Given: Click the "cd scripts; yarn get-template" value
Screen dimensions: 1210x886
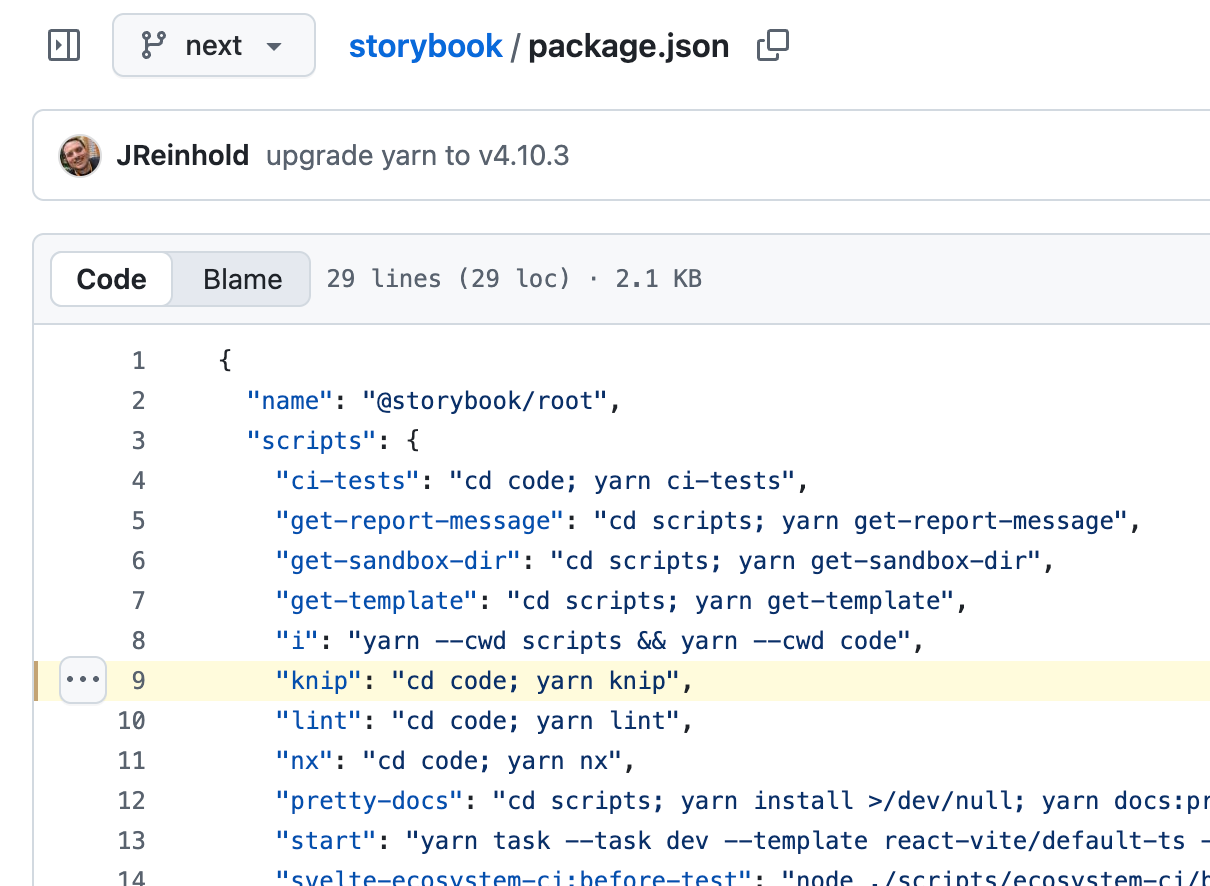Looking at the screenshot, I should pyautogui.click(x=730, y=600).
